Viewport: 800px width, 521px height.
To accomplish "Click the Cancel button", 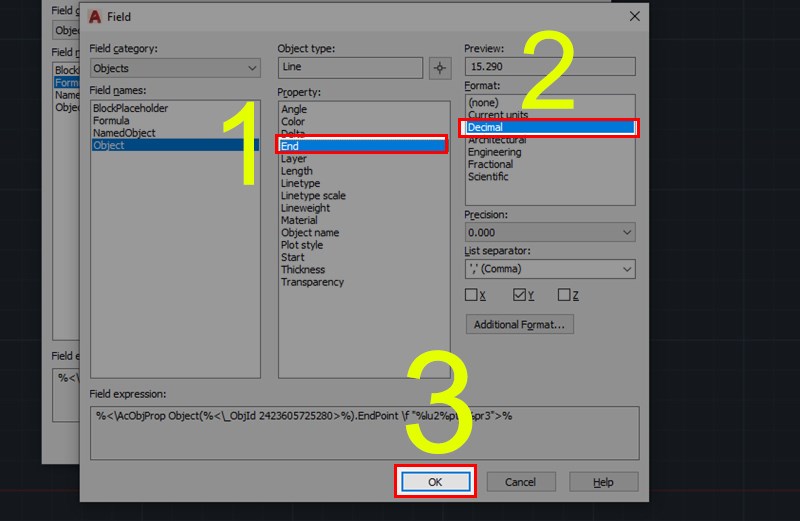I will (520, 482).
